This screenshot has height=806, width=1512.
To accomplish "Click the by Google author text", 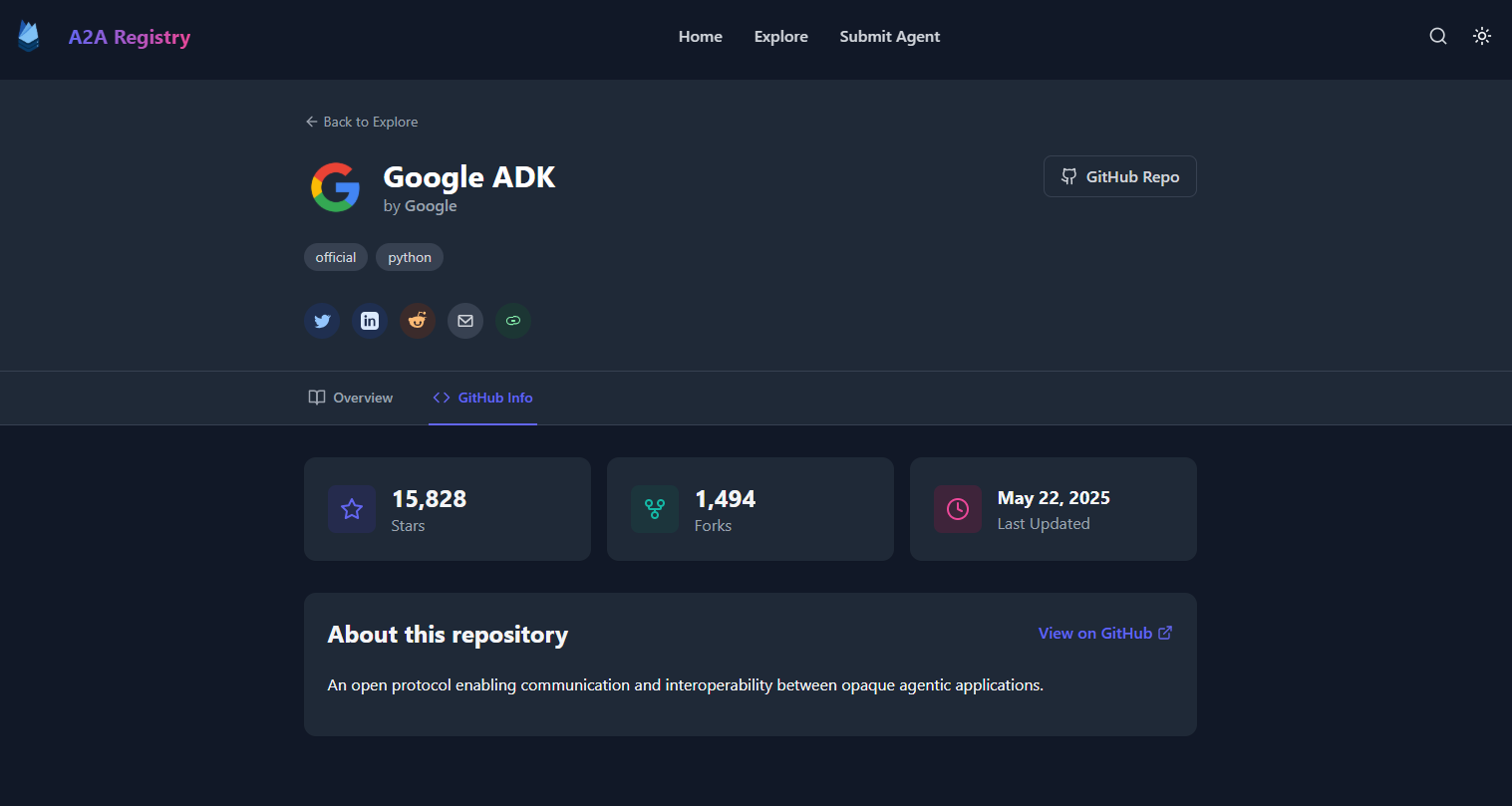I will (421, 206).
